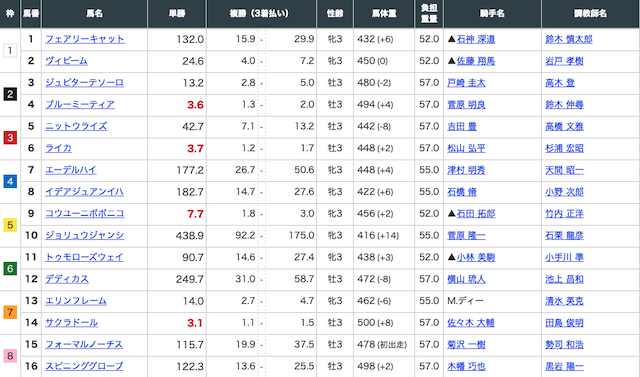Open trainer 竹内 正洋 profile

coord(564,214)
